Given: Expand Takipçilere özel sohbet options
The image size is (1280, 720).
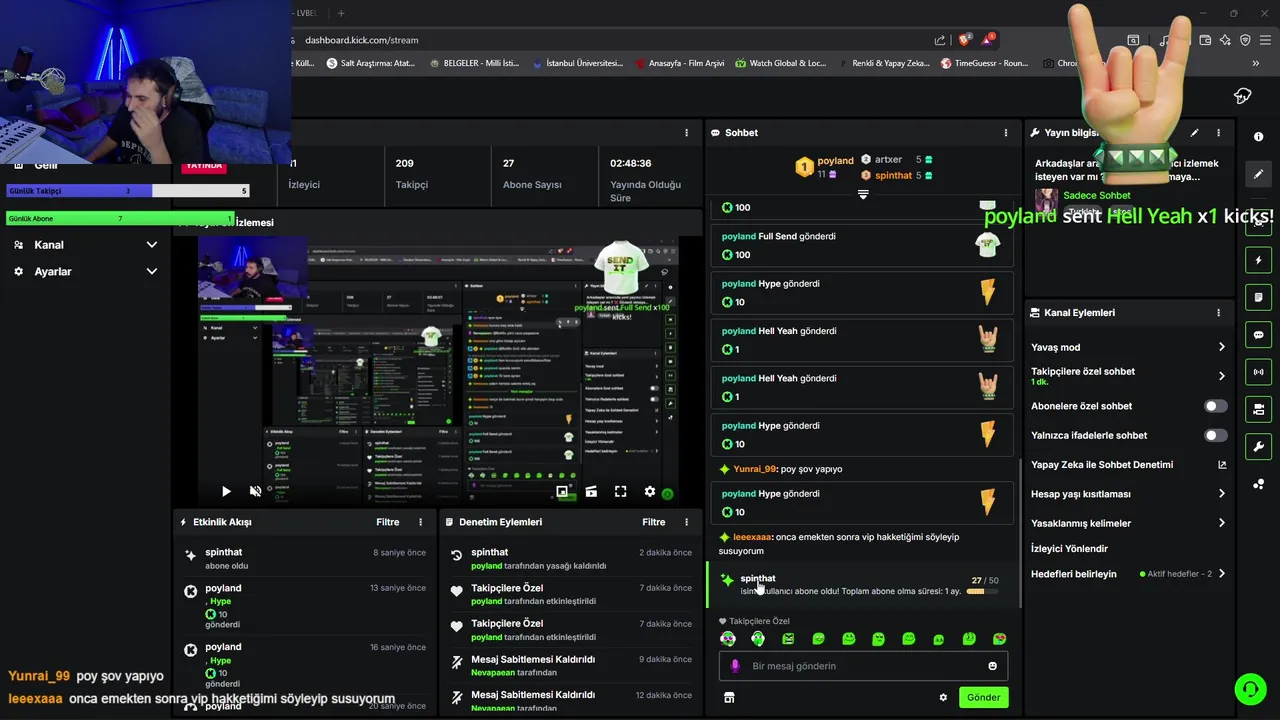Looking at the screenshot, I should tap(1221, 376).
